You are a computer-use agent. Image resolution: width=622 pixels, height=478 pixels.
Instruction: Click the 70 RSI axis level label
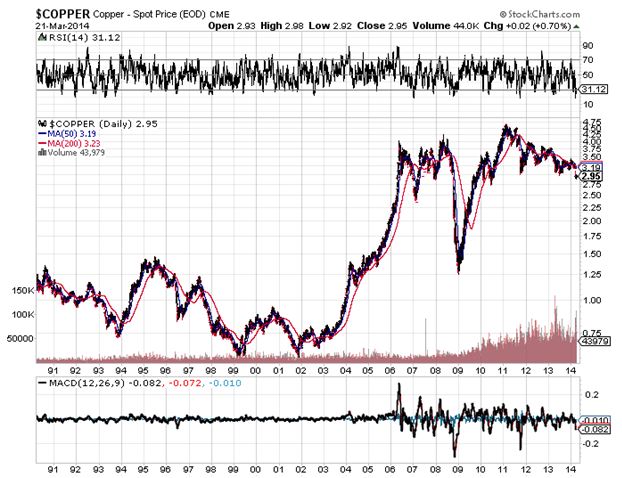588,60
